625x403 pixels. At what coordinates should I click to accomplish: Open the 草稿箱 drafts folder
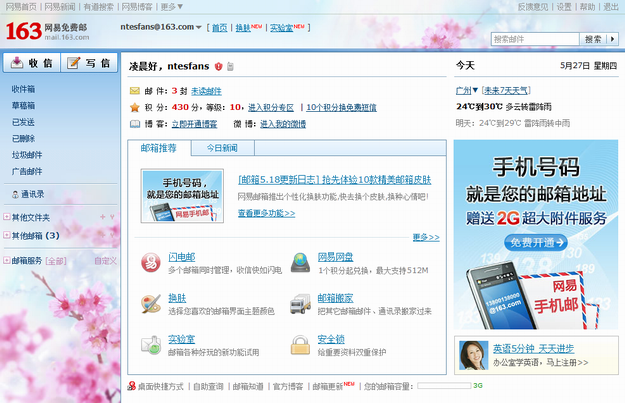click(x=23, y=106)
